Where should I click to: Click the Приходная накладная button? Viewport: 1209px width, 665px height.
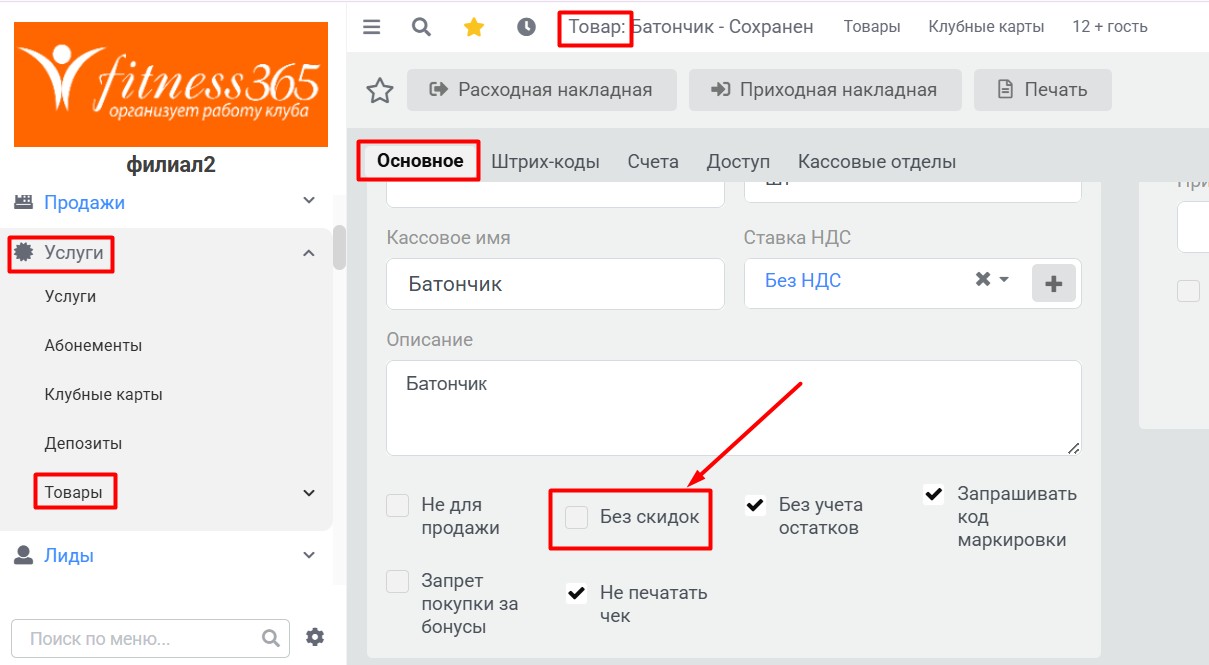coord(825,90)
